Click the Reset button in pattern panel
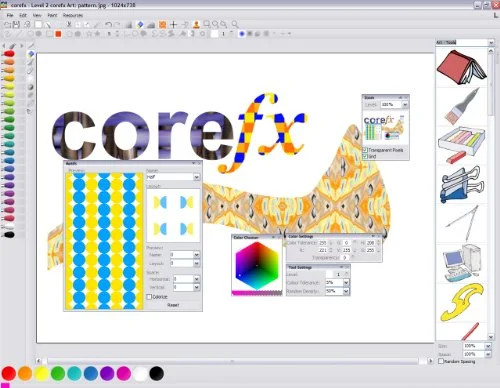The image size is (500, 388). 173,305
